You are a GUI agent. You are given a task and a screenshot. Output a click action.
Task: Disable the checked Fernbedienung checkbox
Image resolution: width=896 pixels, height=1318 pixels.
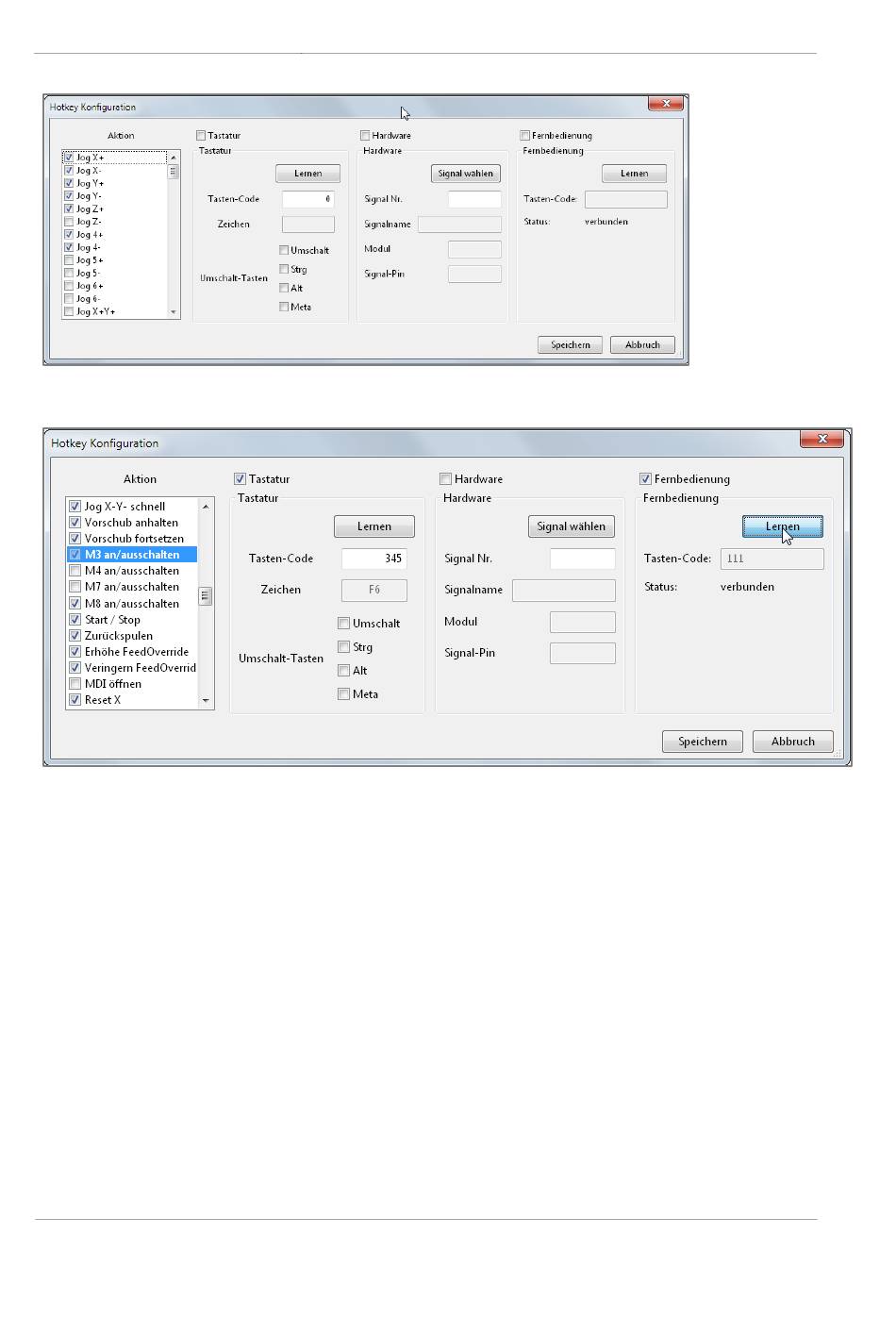point(646,479)
